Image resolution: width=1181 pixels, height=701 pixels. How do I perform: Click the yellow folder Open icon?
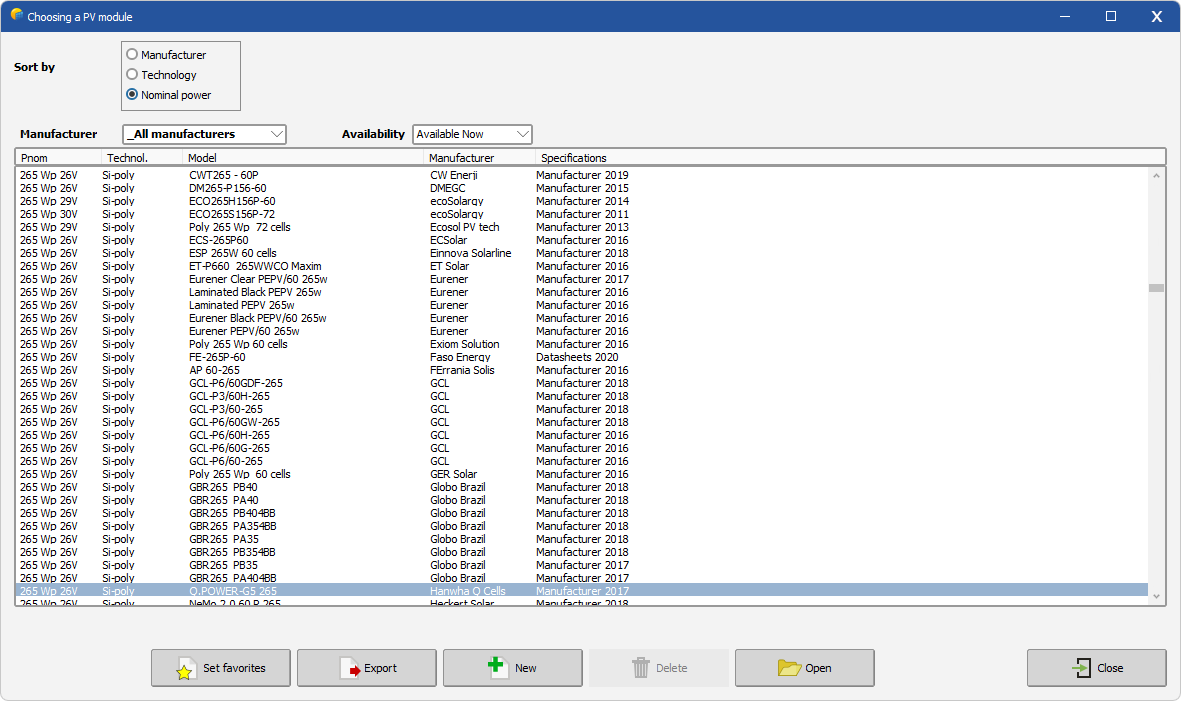click(789, 668)
